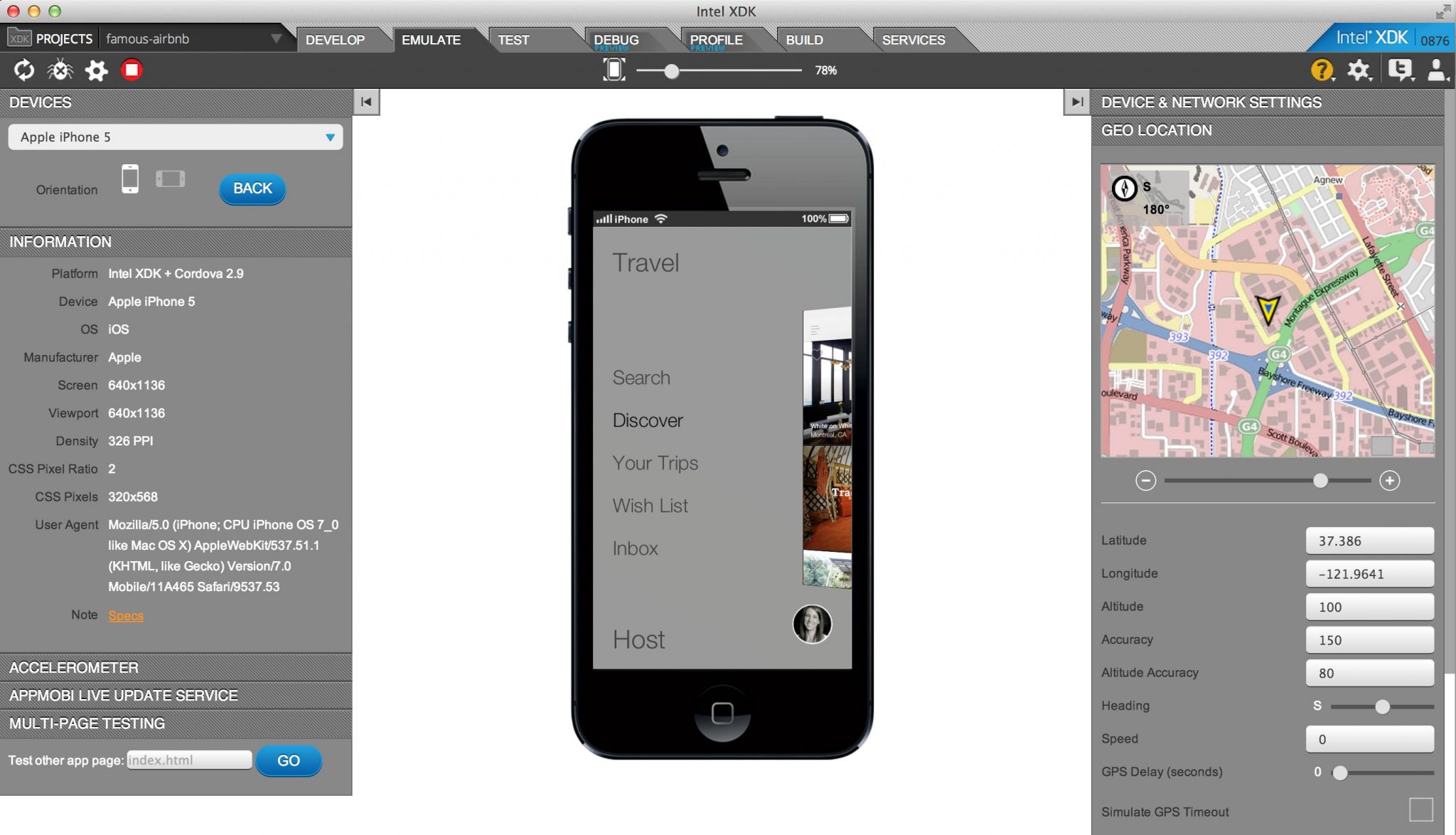Image resolution: width=1456 pixels, height=835 pixels.
Task: Open emulator settings gear next to the bug icon
Action: point(96,70)
